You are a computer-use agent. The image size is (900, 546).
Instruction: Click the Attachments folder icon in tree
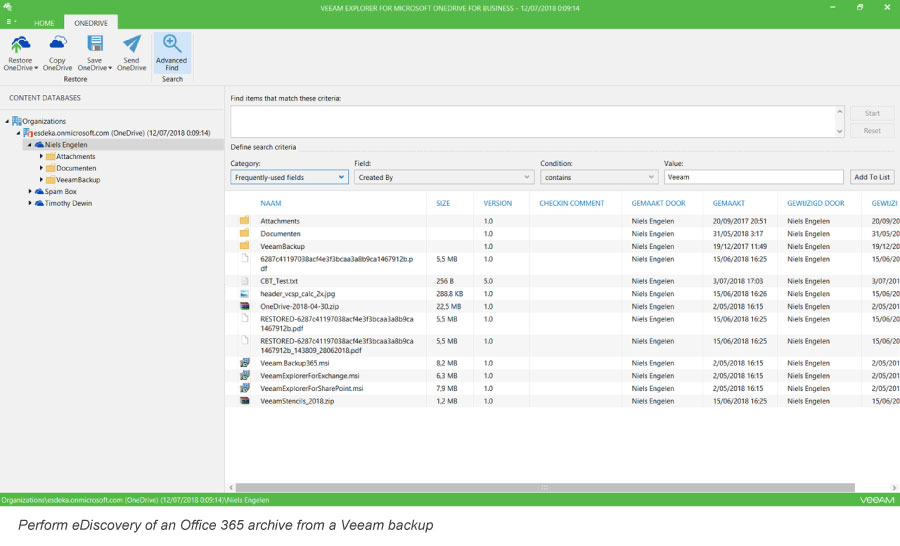(x=51, y=156)
